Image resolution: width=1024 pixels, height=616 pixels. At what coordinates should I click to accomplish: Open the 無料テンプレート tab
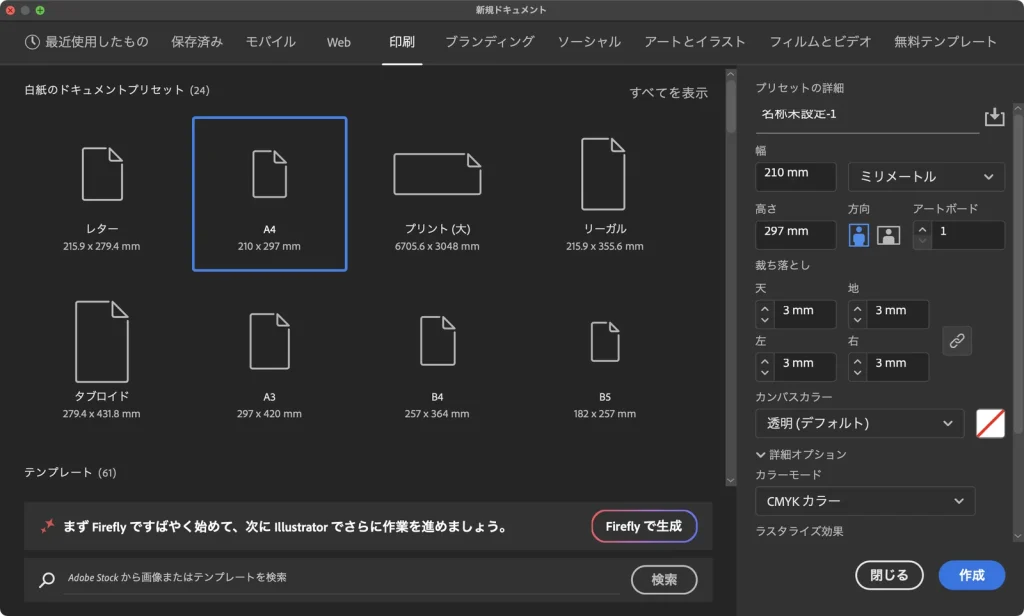945,42
